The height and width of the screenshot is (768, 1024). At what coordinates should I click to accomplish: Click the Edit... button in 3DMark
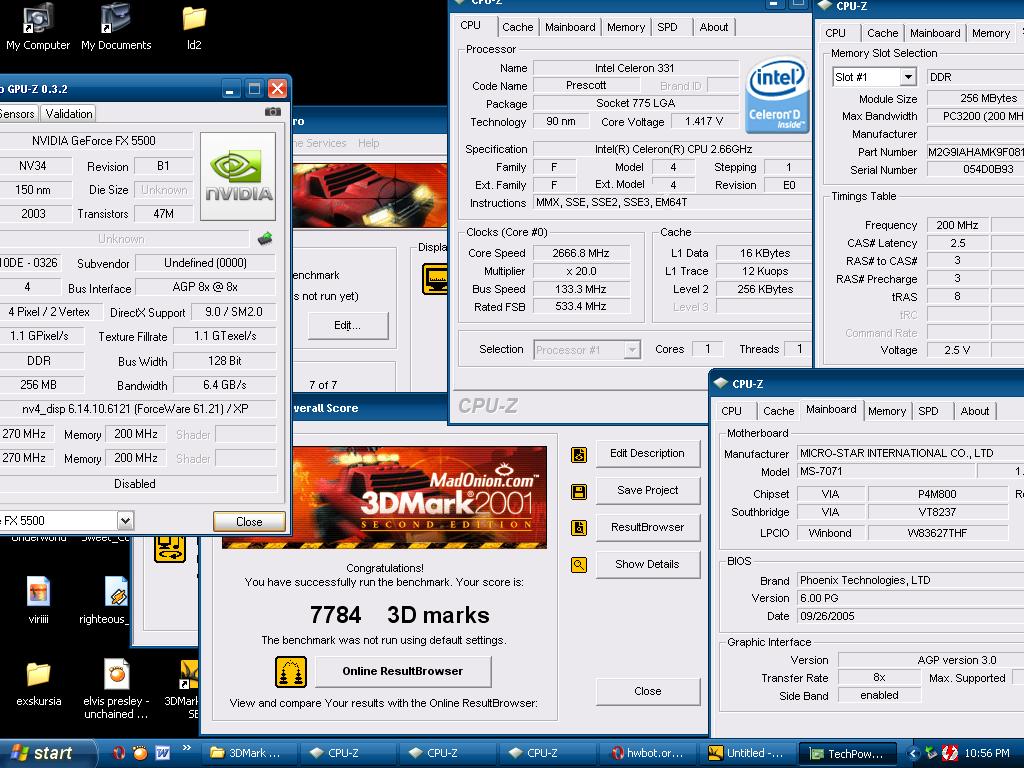[x=347, y=325]
